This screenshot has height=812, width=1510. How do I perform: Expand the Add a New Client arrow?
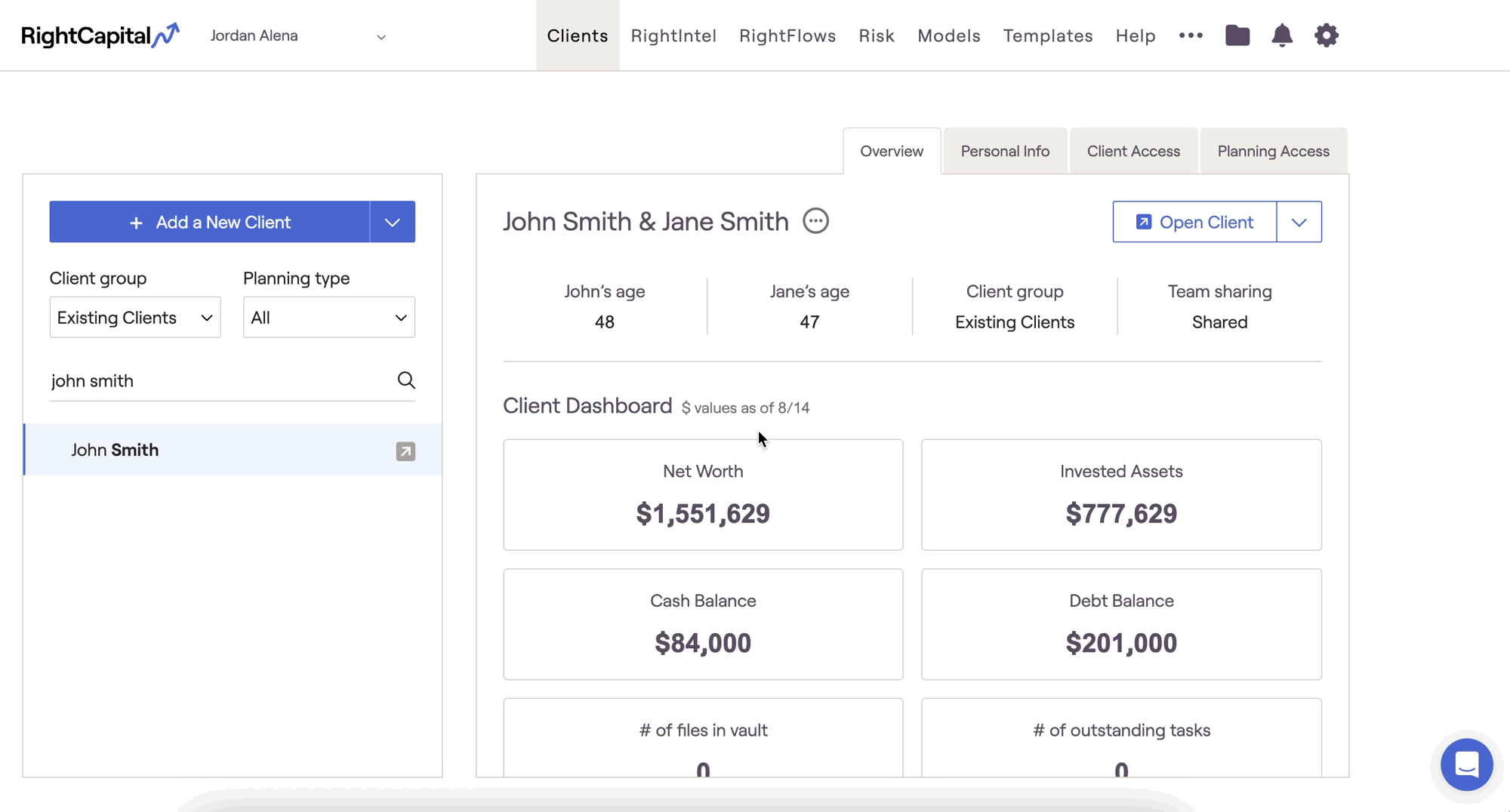(393, 222)
